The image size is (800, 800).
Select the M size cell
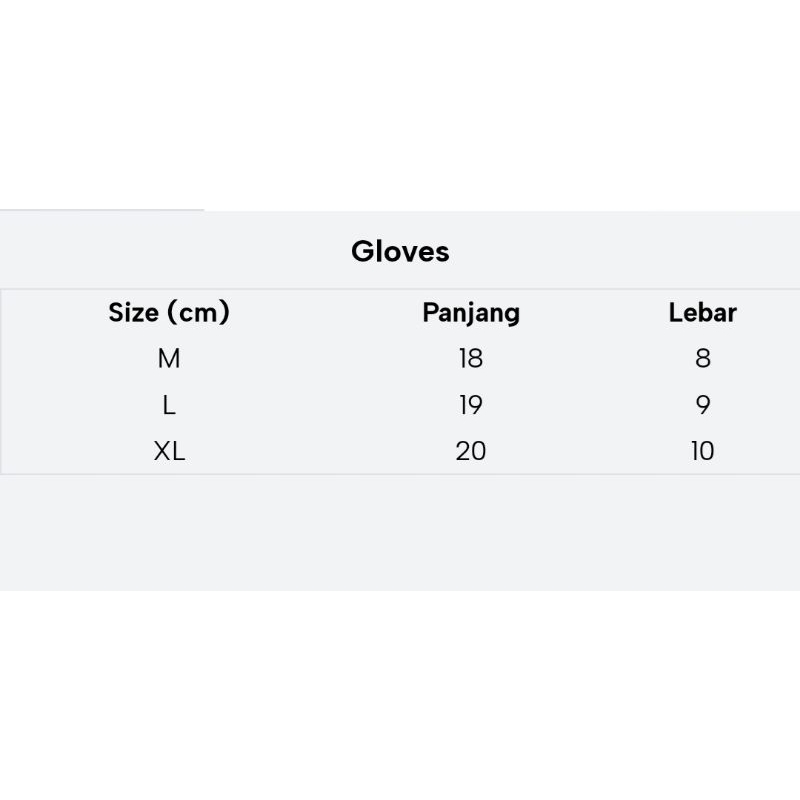(169, 358)
